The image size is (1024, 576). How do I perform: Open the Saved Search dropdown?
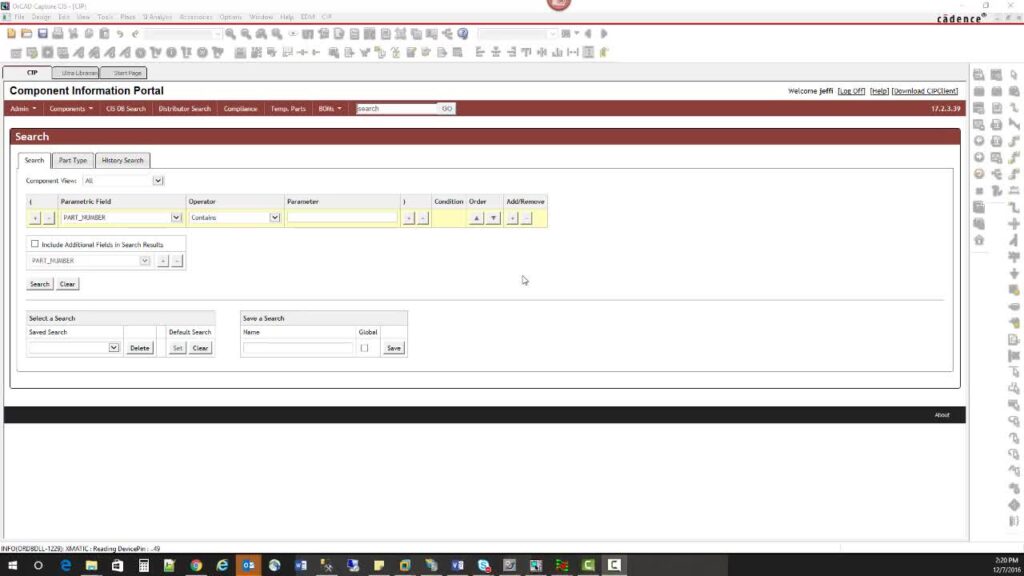(x=114, y=348)
